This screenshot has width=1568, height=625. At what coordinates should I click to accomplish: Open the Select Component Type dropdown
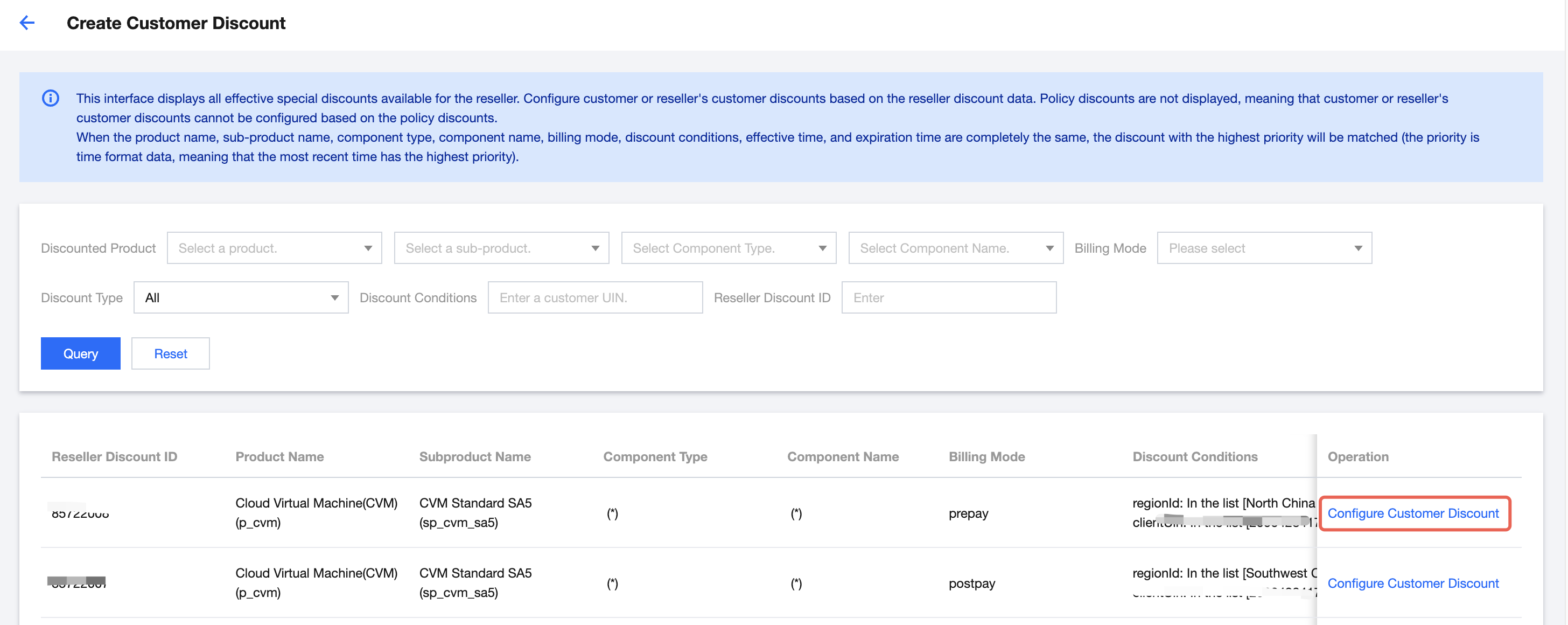point(728,248)
